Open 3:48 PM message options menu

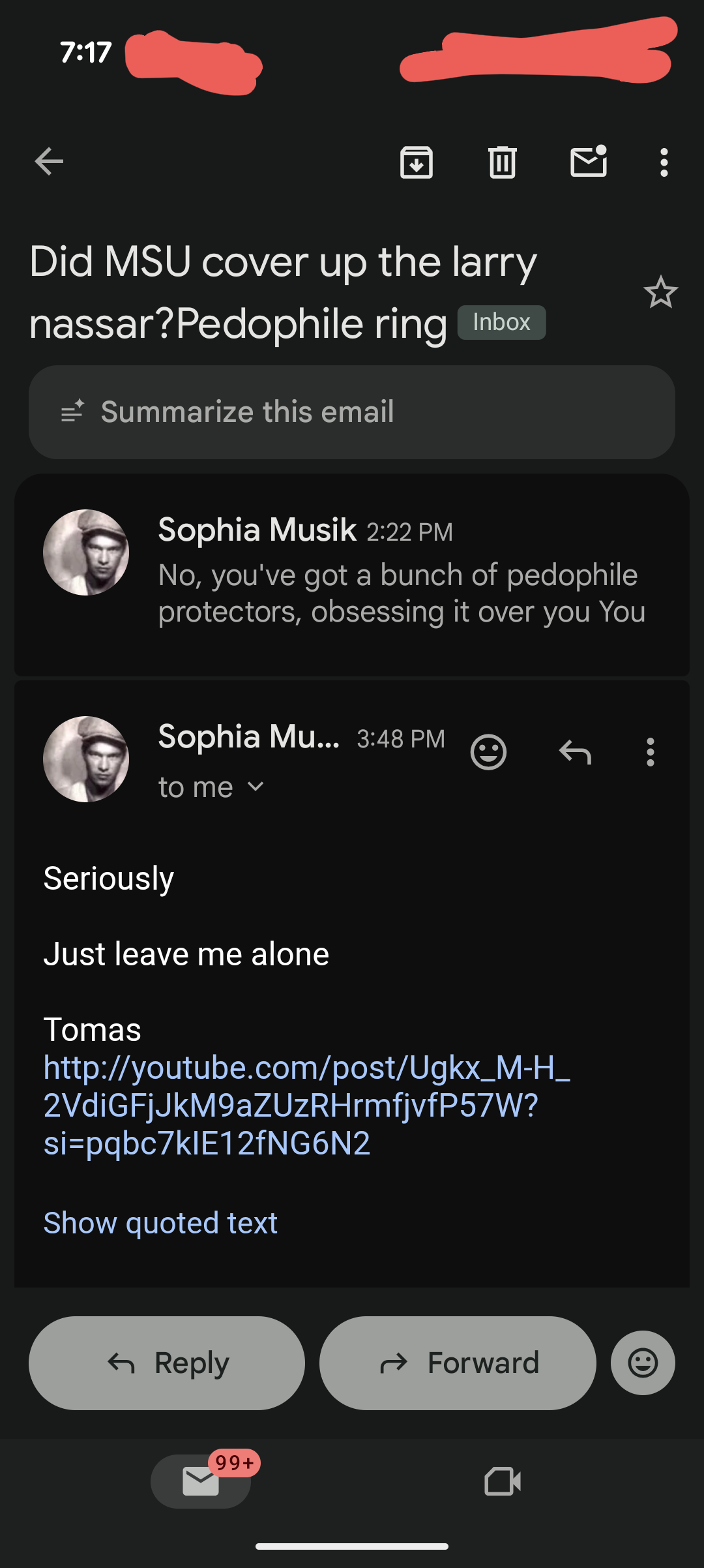pos(650,753)
